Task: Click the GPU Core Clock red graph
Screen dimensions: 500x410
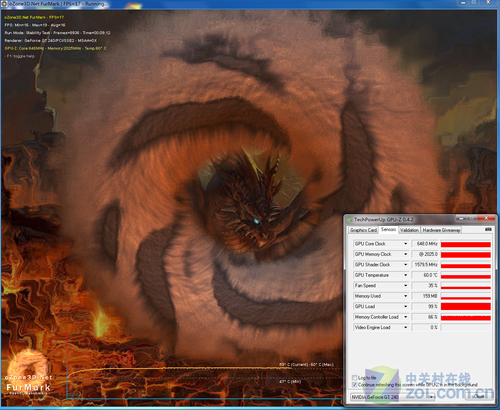Action: [466, 244]
